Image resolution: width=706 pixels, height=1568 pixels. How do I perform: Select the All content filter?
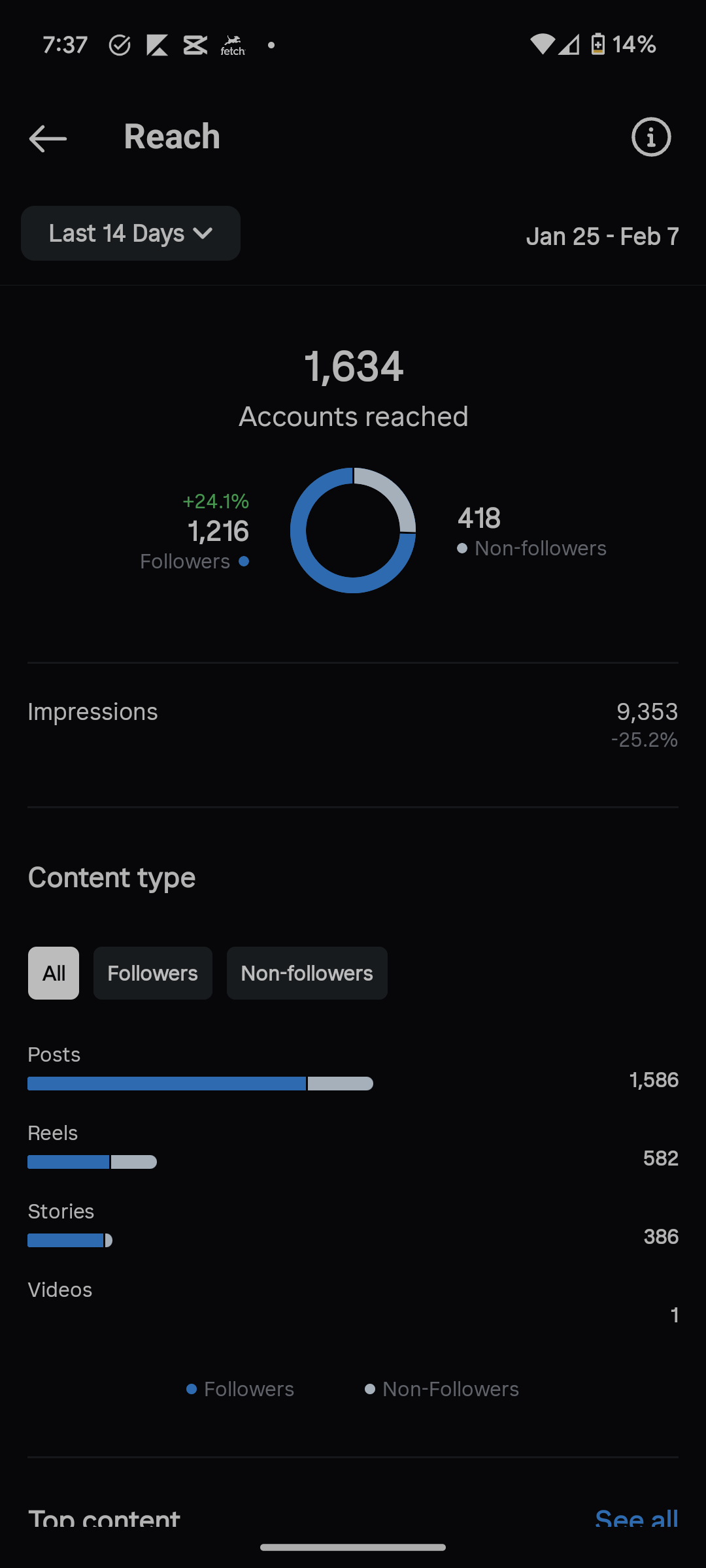coord(54,973)
